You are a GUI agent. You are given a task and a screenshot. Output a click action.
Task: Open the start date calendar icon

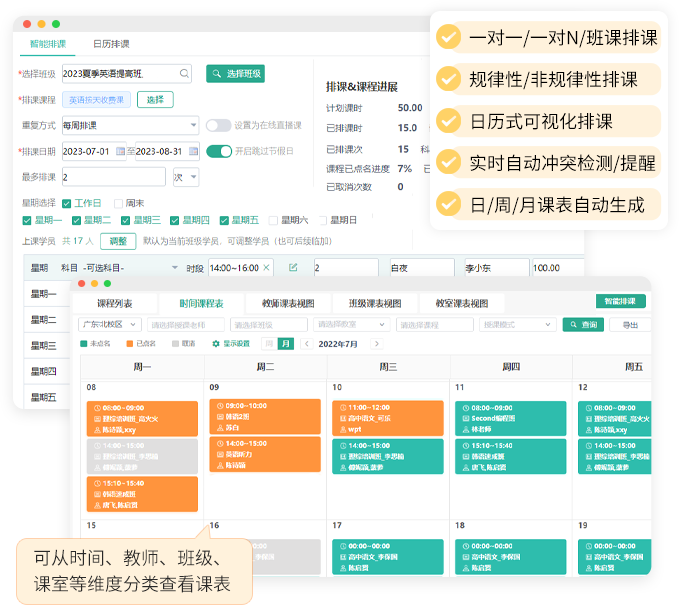point(119,152)
